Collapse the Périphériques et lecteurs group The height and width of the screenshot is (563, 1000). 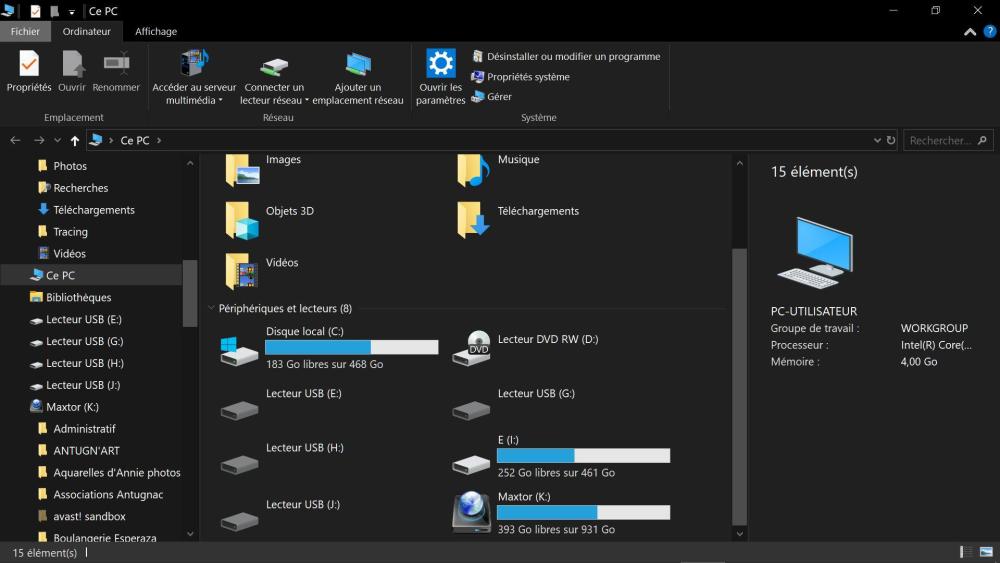click(211, 309)
